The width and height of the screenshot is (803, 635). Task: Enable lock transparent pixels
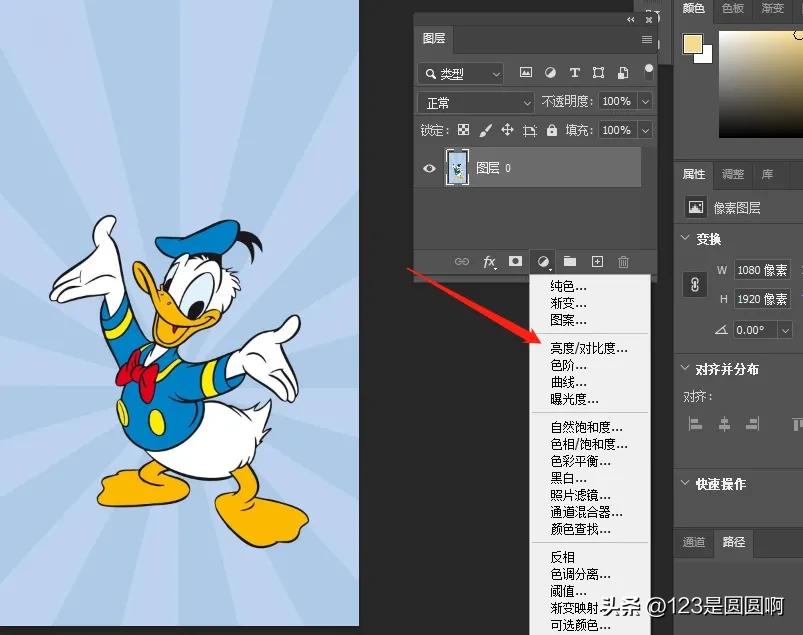click(x=462, y=130)
